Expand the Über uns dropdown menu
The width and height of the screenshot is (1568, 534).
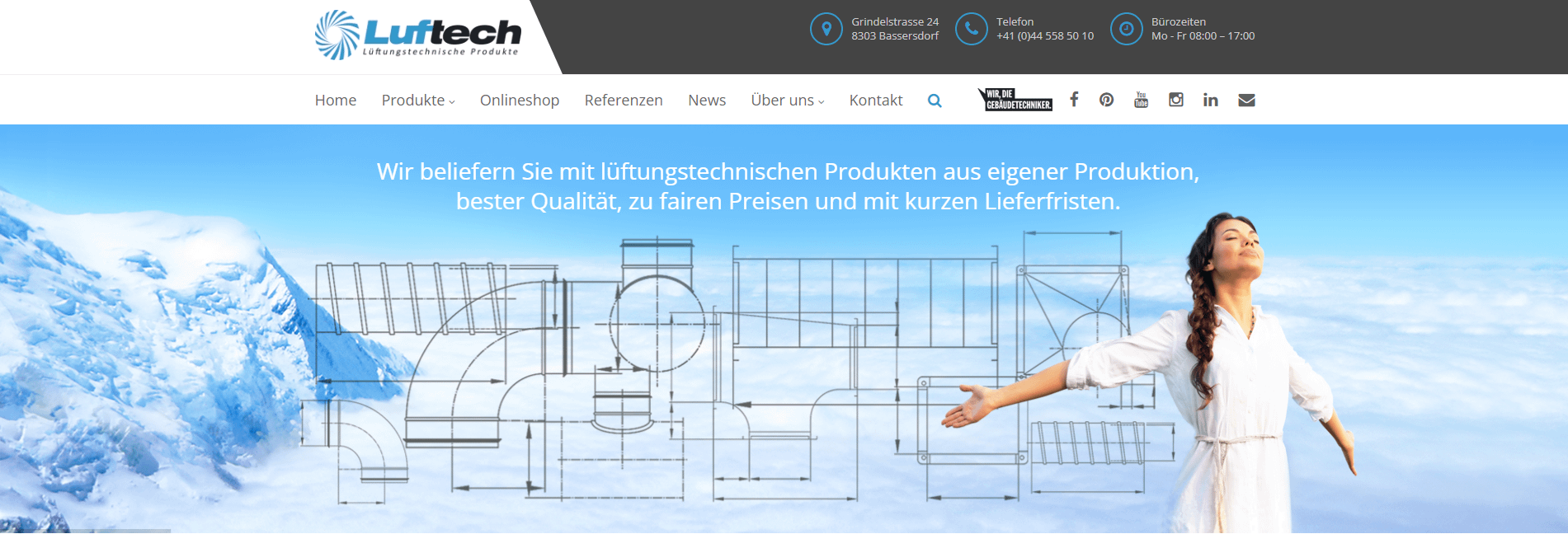(x=788, y=101)
